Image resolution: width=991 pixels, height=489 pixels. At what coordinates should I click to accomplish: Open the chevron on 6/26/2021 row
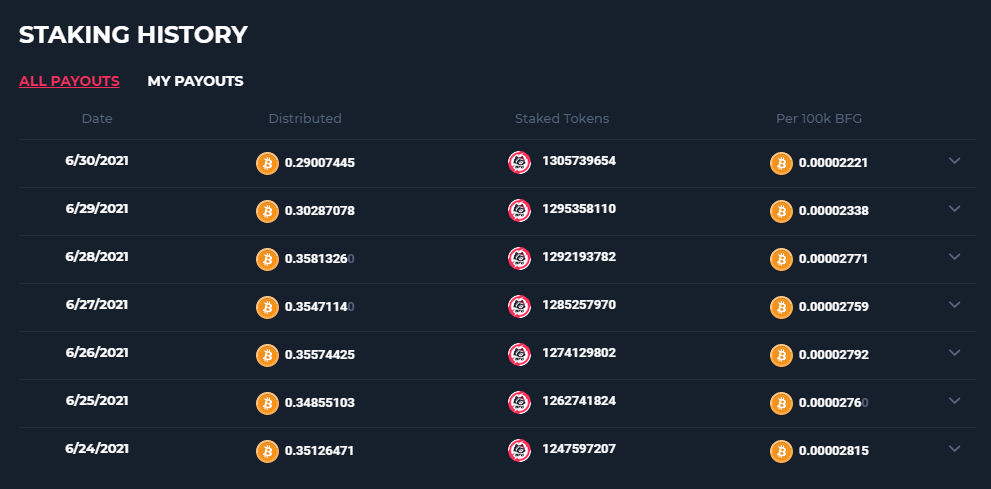coord(954,353)
